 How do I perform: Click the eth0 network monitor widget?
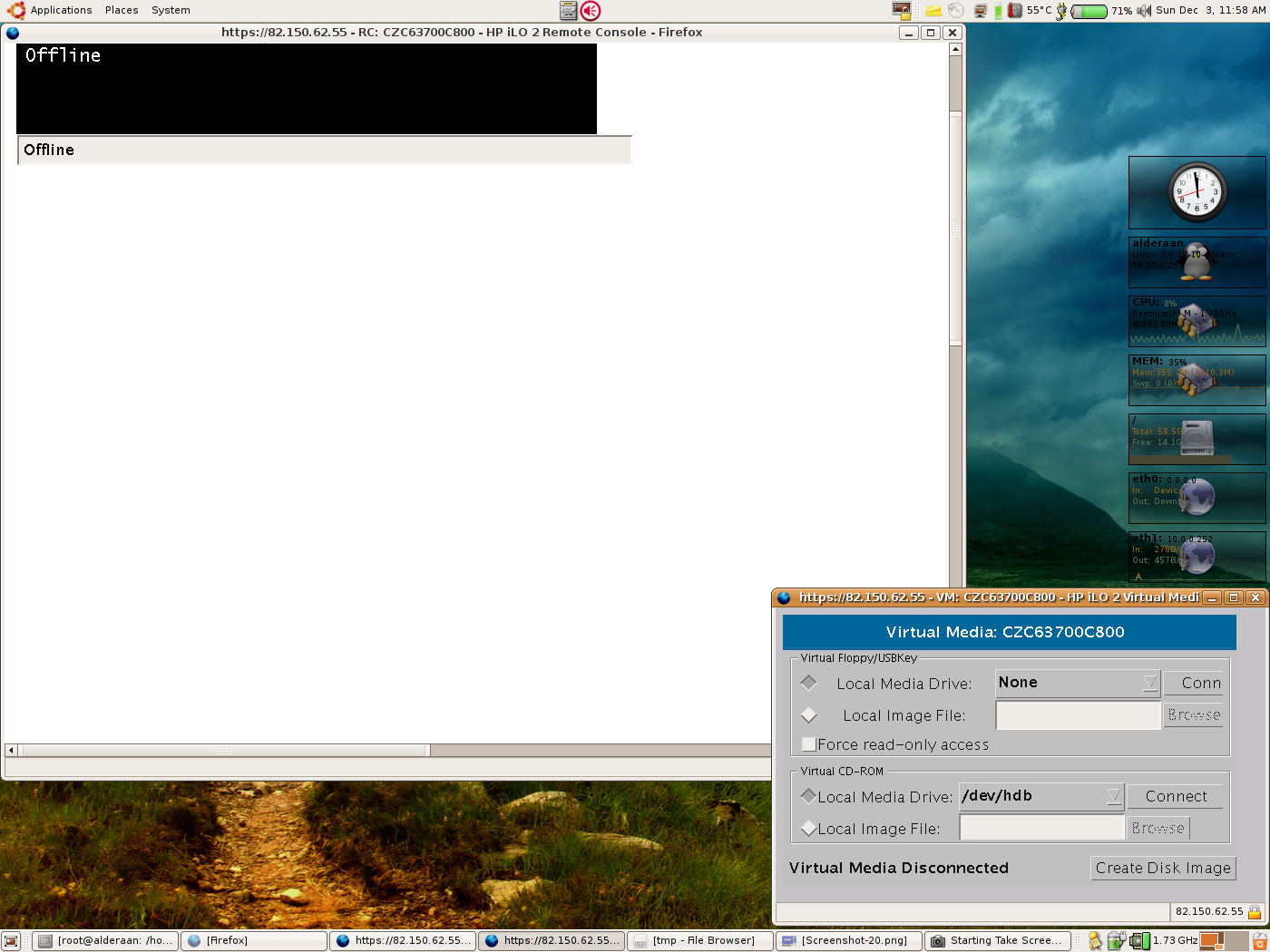tap(1197, 498)
